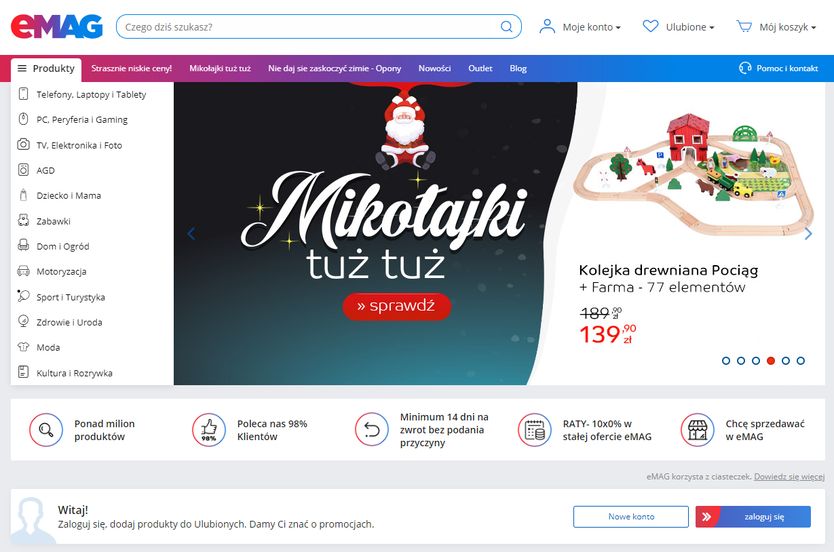Click the return arrow icon for zwrot
The image size is (834, 552).
372,429
